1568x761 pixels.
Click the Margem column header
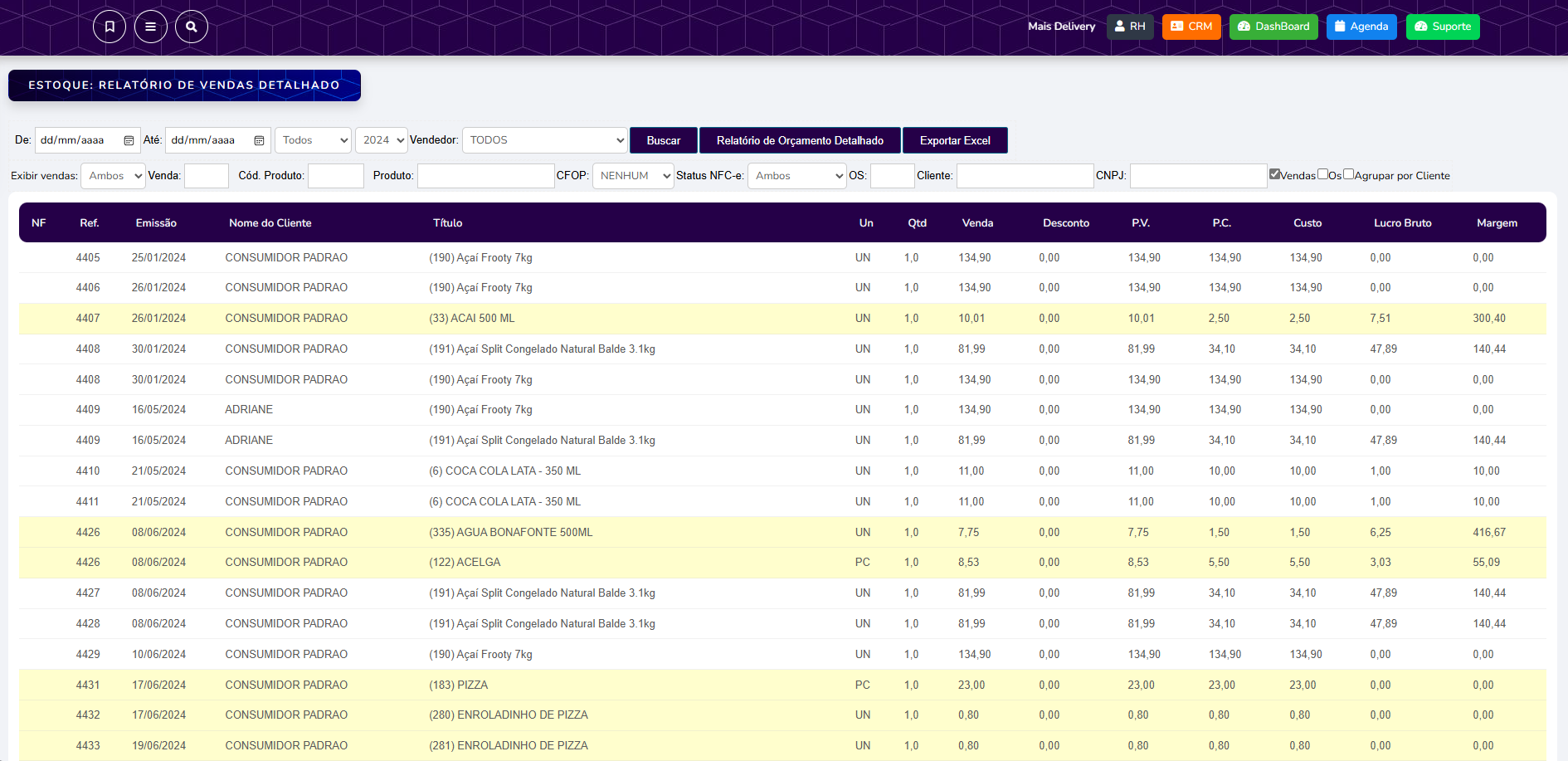(x=1497, y=223)
